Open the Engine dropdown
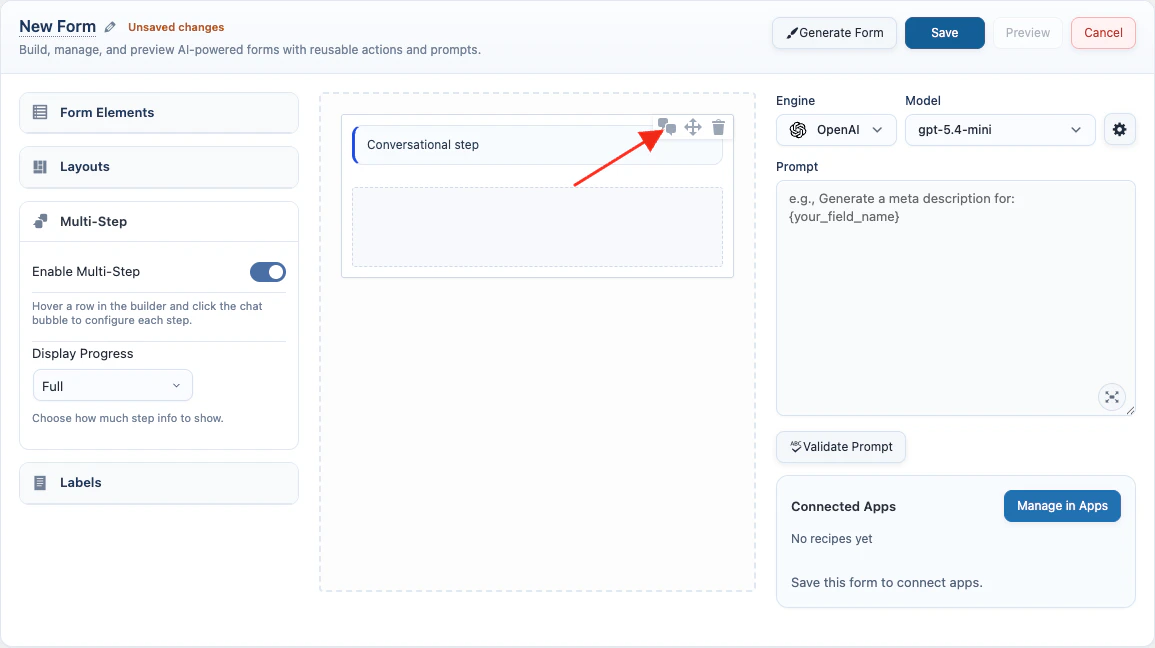 pos(836,129)
